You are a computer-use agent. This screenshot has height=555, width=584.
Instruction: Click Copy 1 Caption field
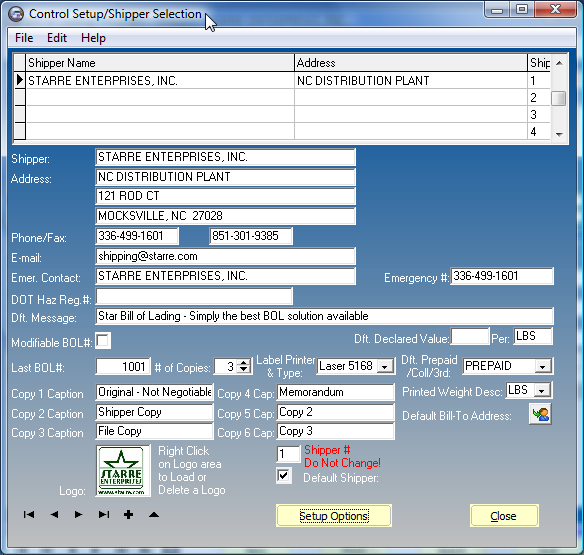(x=155, y=392)
